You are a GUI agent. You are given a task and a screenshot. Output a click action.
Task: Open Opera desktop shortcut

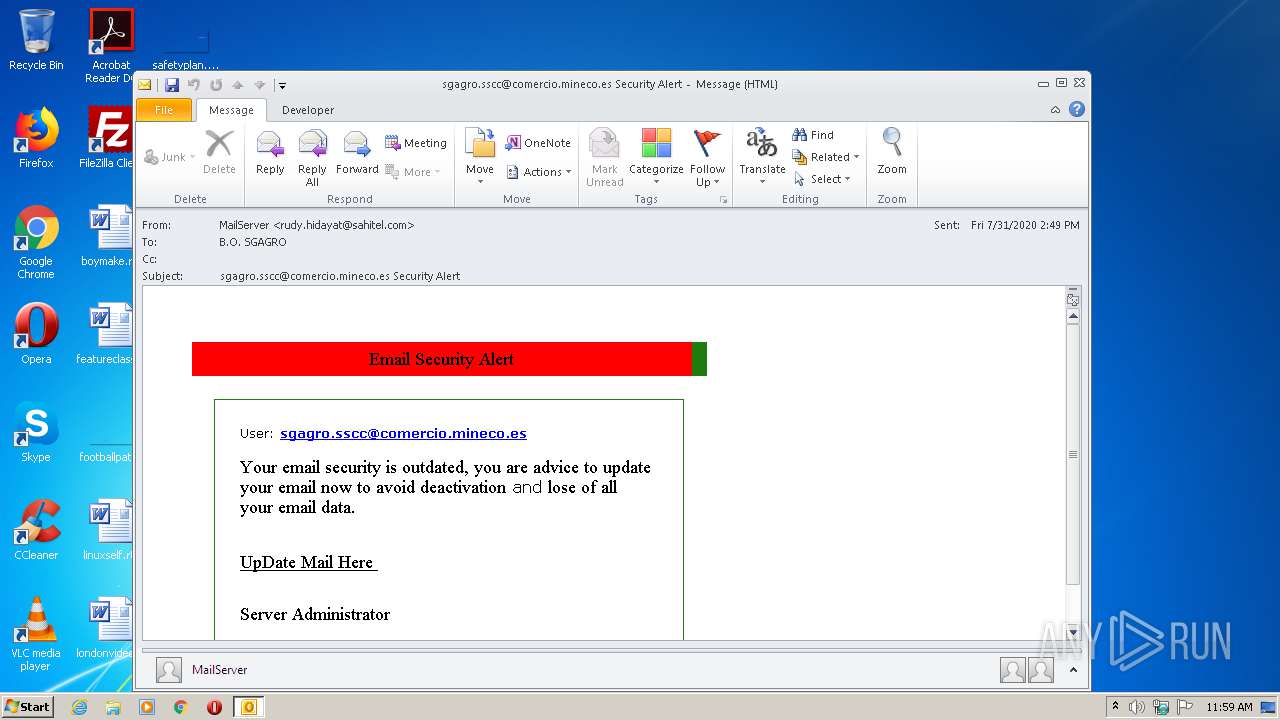(x=36, y=333)
